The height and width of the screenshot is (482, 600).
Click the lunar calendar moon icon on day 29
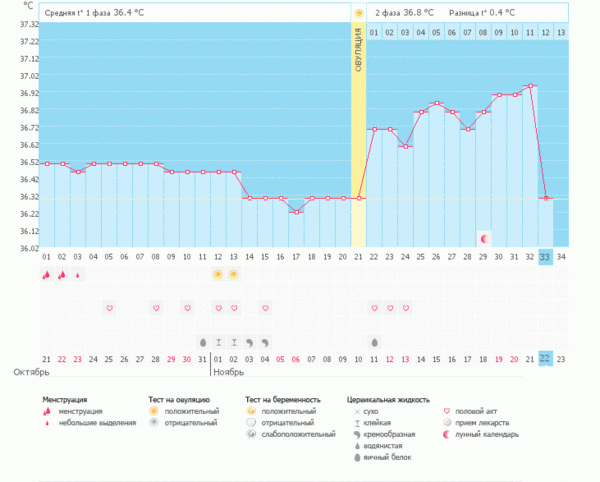484,239
